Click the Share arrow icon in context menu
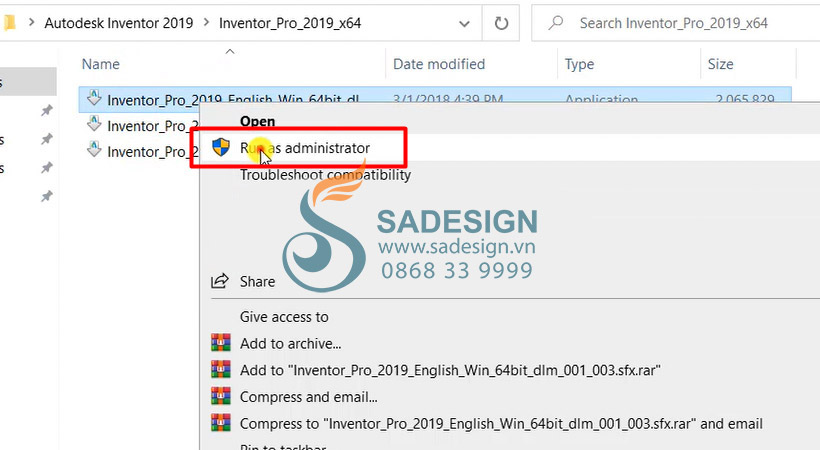 [220, 281]
